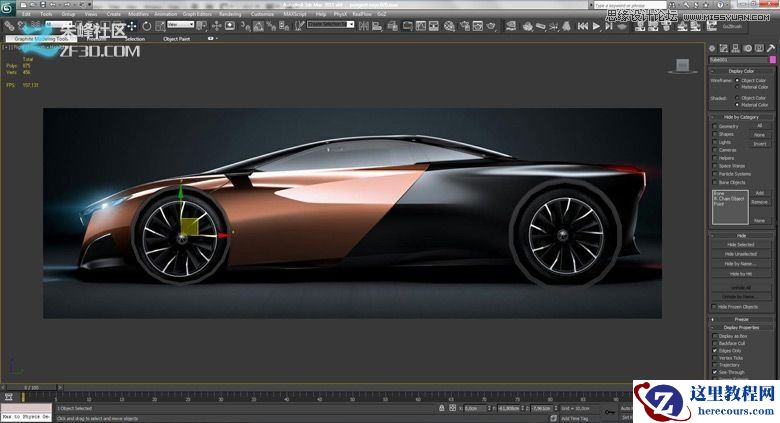Screen dimensions: 780x423
Task: Switch to the Object Paint ribbon tab
Action: click(177, 39)
